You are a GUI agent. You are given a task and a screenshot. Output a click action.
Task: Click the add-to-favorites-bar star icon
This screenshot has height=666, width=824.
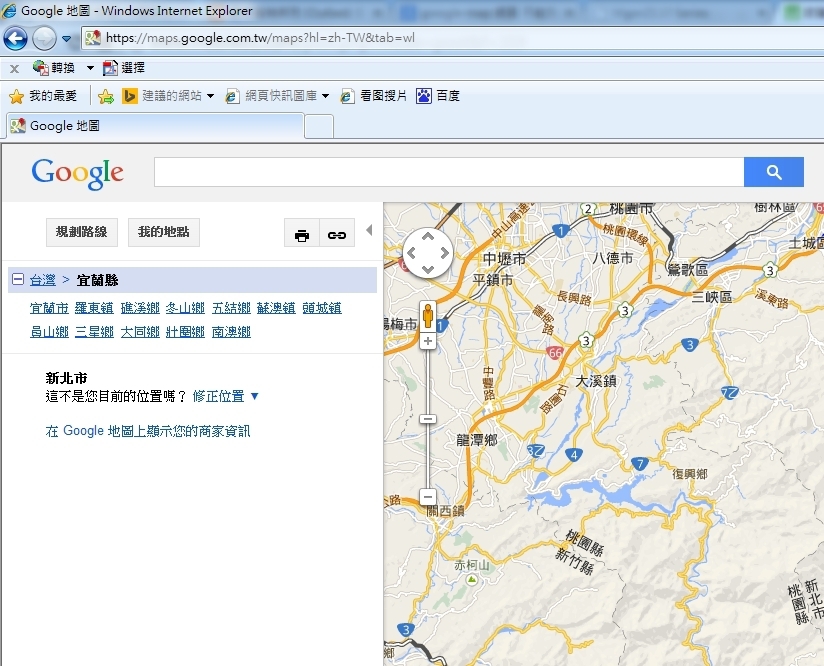click(x=106, y=96)
